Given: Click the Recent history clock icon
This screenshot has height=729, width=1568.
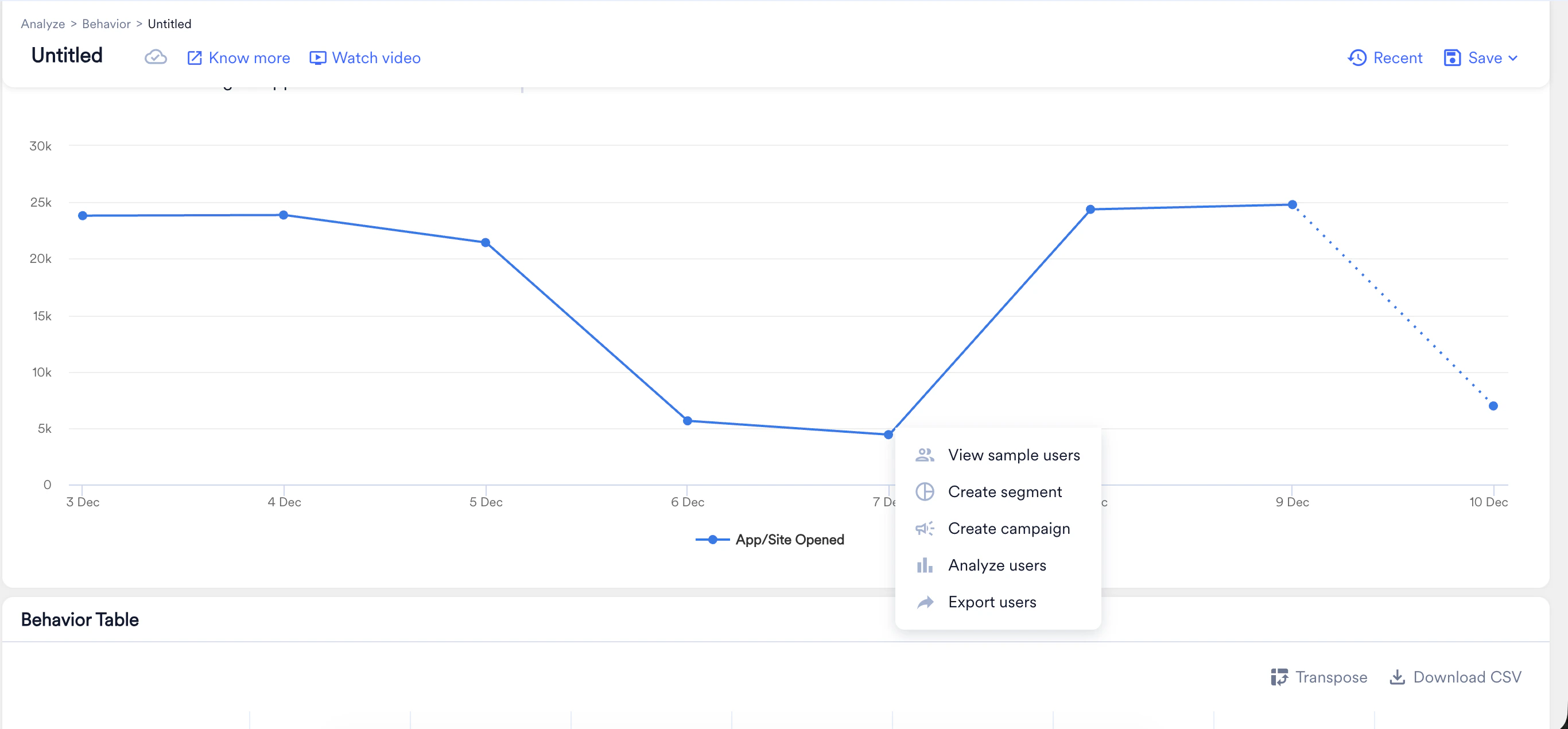Looking at the screenshot, I should (1357, 58).
